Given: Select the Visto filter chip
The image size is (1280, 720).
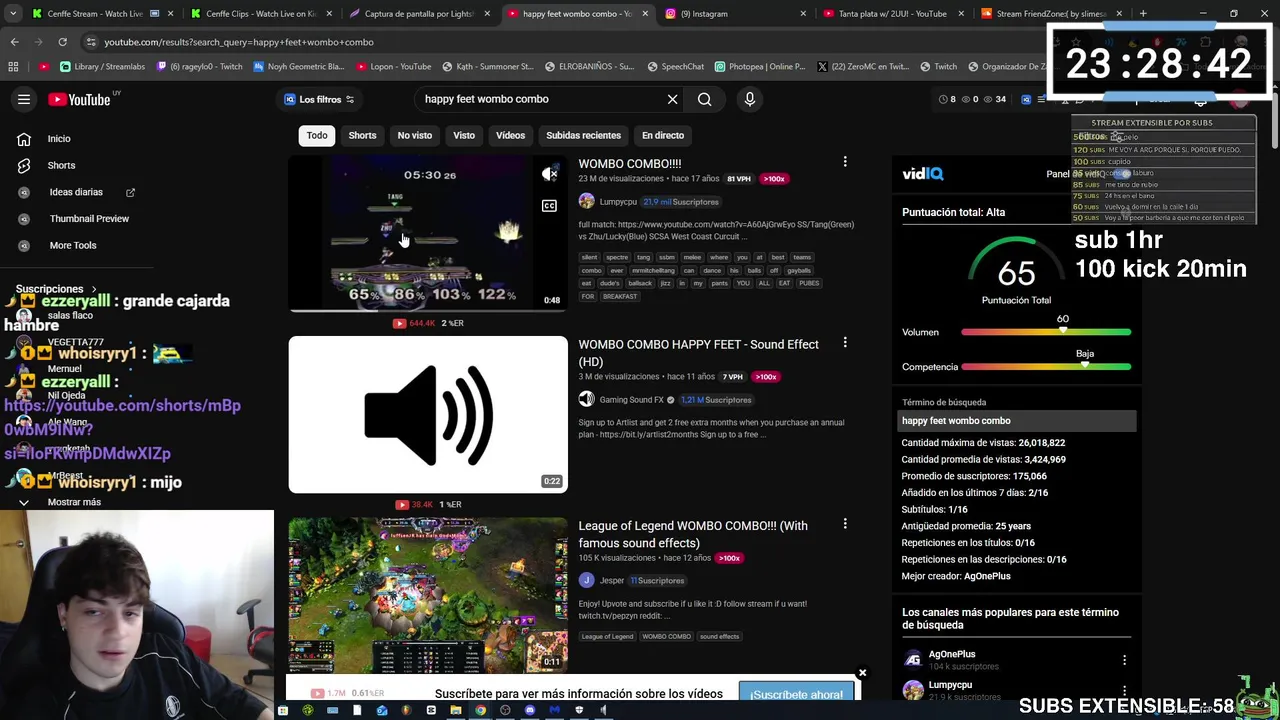Looking at the screenshot, I should (464, 135).
